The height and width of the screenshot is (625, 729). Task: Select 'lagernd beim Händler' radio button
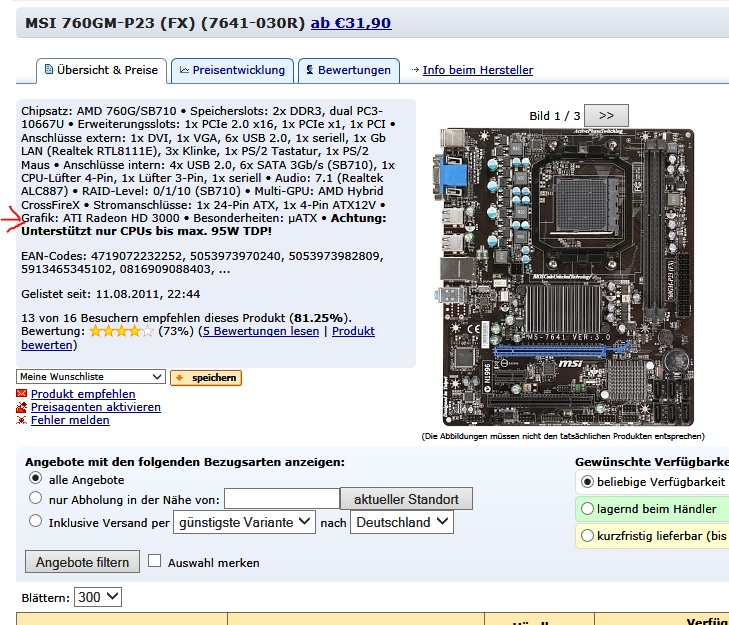587,509
